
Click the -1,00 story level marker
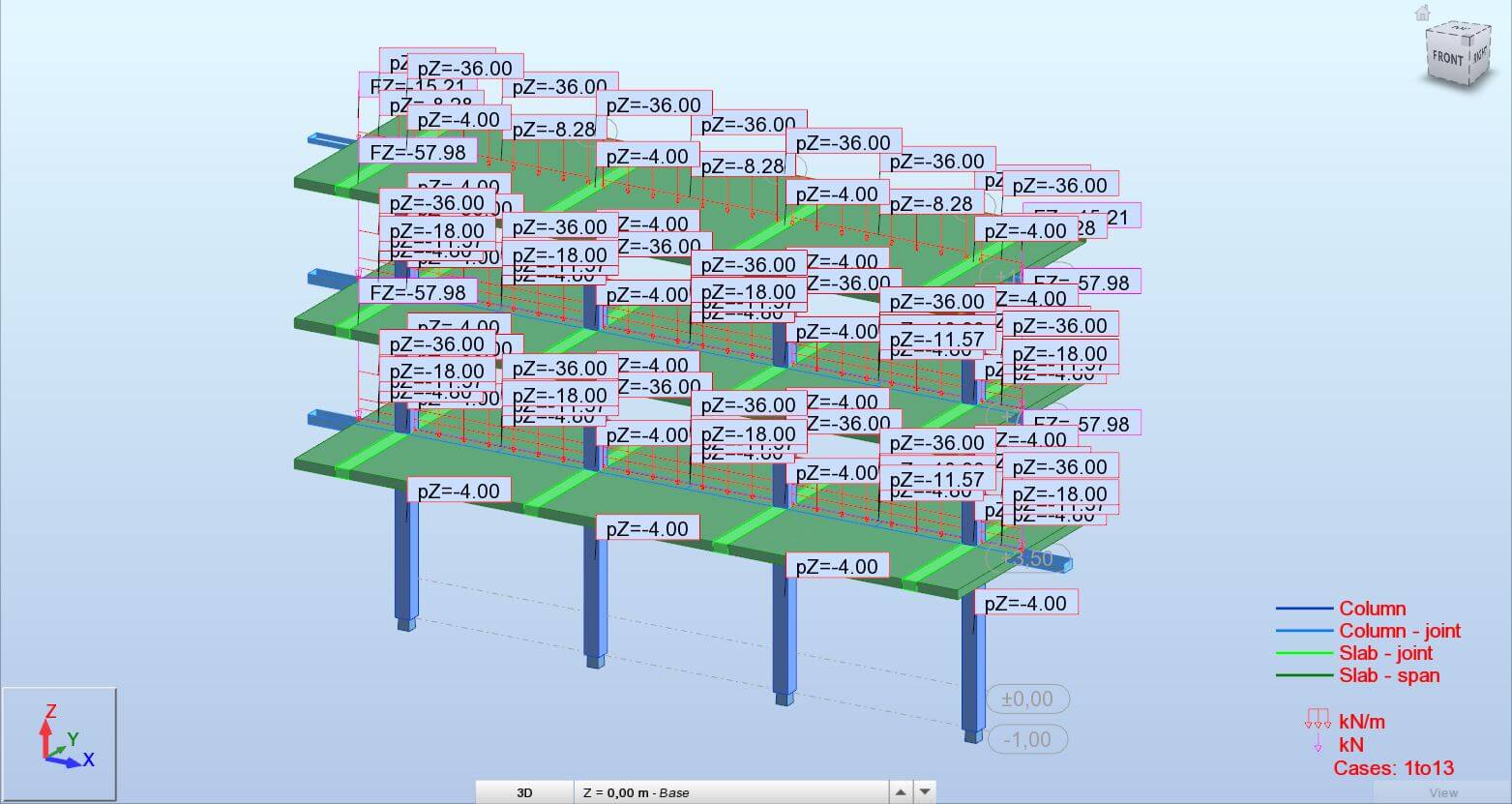click(x=1026, y=739)
